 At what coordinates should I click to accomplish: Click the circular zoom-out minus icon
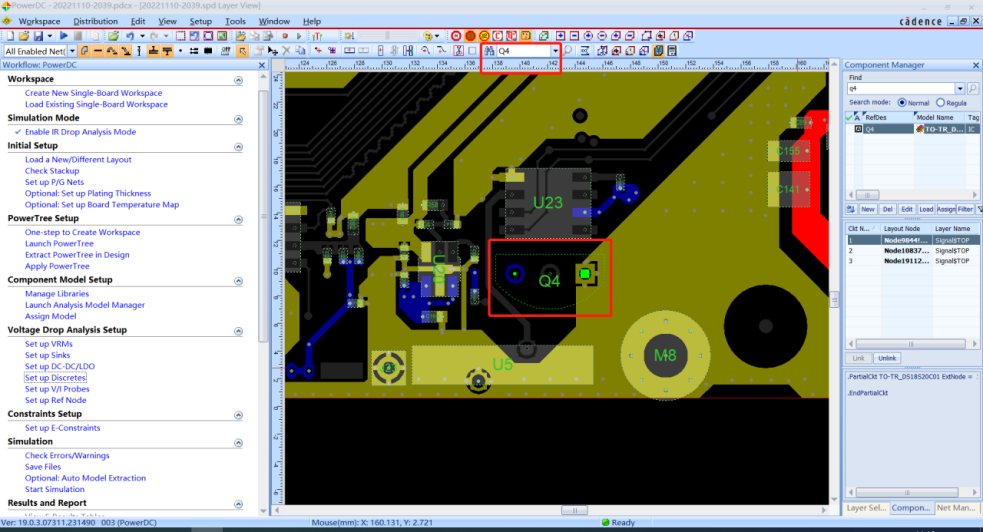point(602,36)
